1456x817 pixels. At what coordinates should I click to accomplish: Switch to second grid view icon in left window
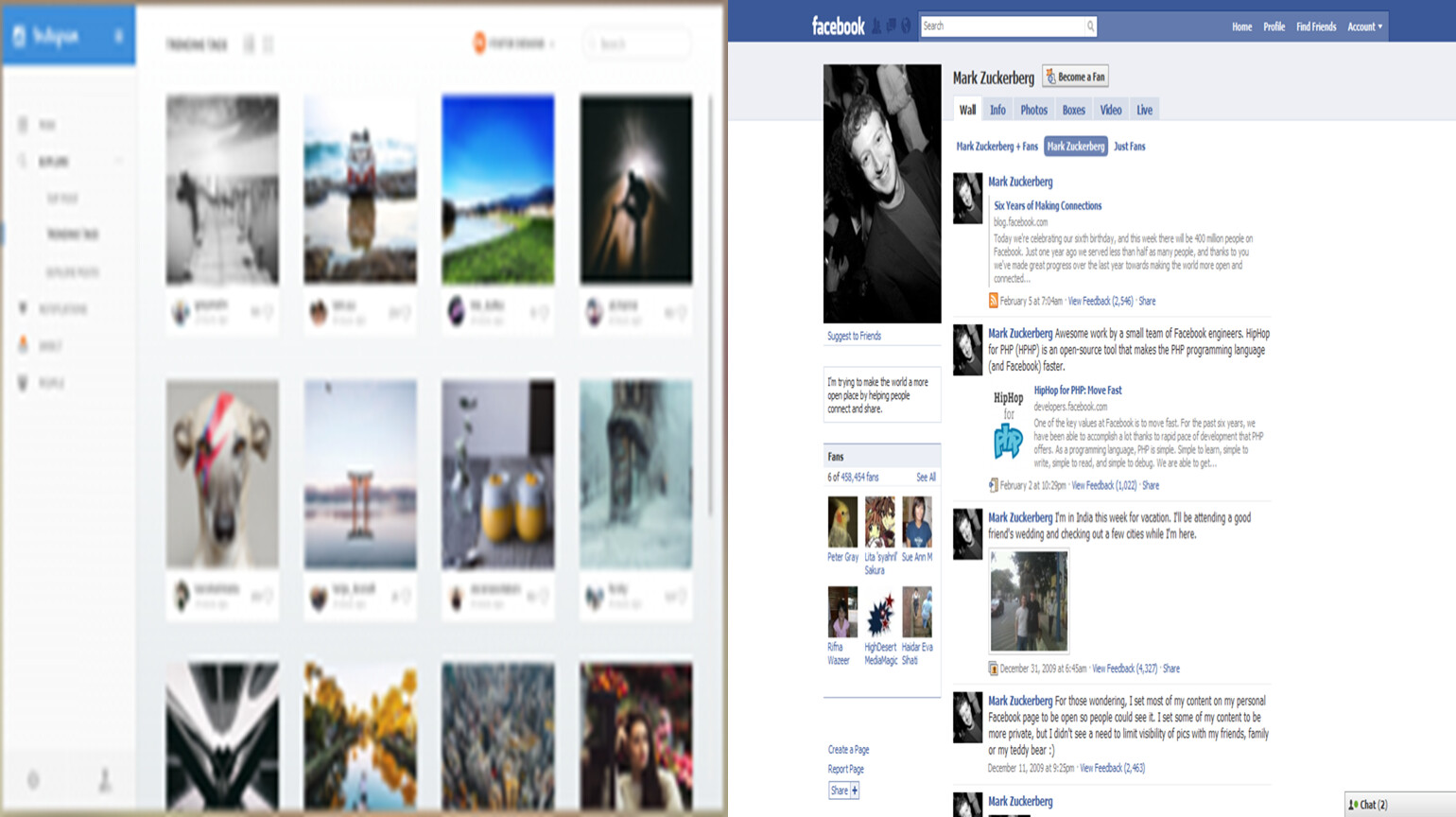[269, 44]
